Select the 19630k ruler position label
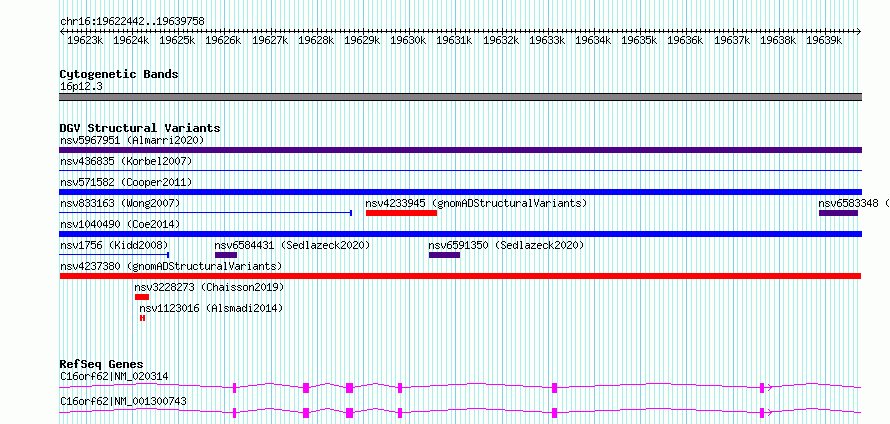The height and width of the screenshot is (424, 890). point(408,40)
